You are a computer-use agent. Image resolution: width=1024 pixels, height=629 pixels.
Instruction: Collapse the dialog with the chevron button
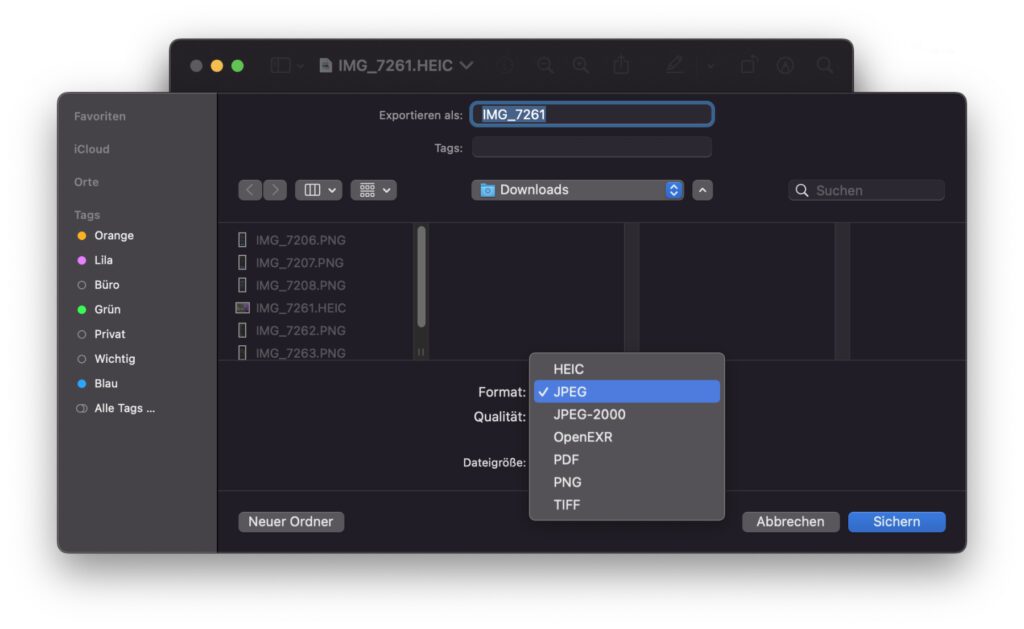pyautogui.click(x=702, y=190)
